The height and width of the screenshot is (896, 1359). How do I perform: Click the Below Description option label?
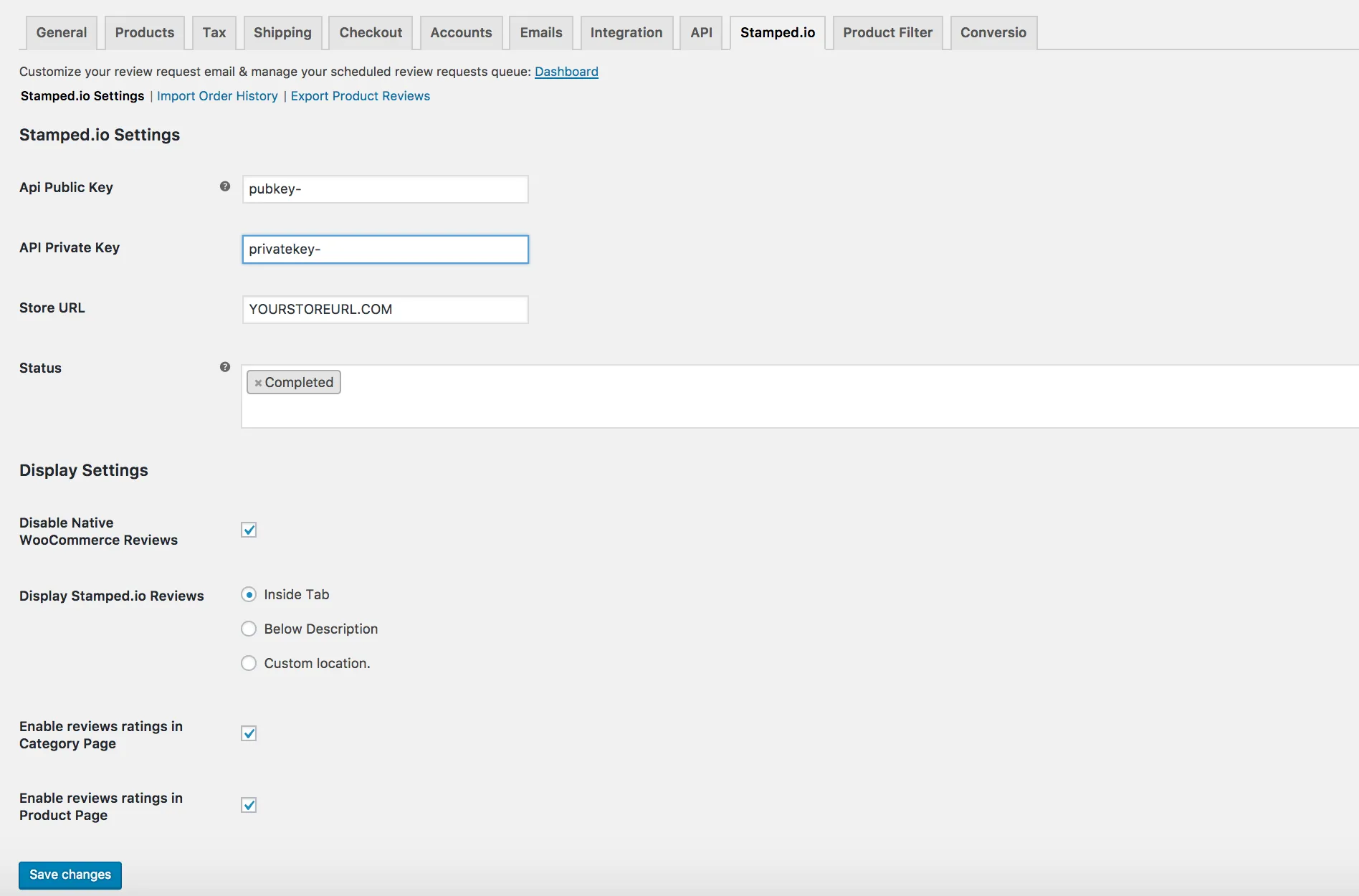321,629
